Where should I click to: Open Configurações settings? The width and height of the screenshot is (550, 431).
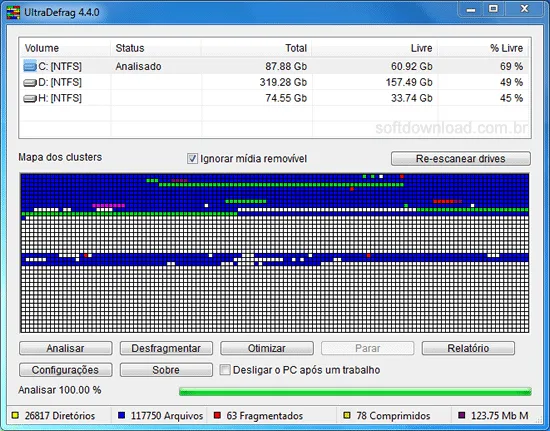66,370
